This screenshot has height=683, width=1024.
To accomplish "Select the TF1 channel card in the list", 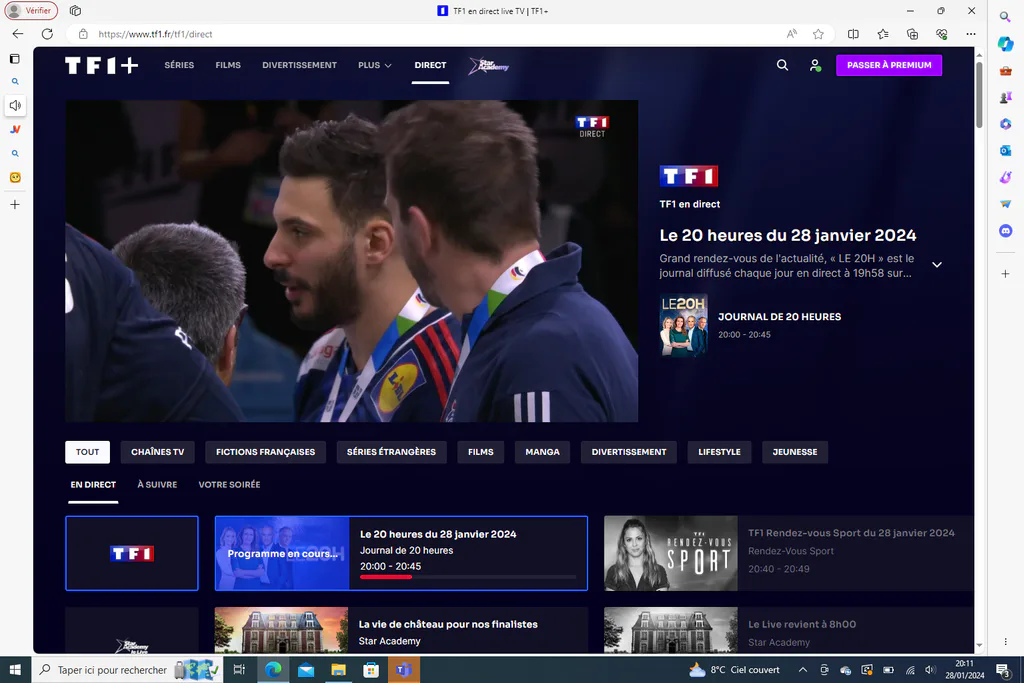I will tap(132, 553).
